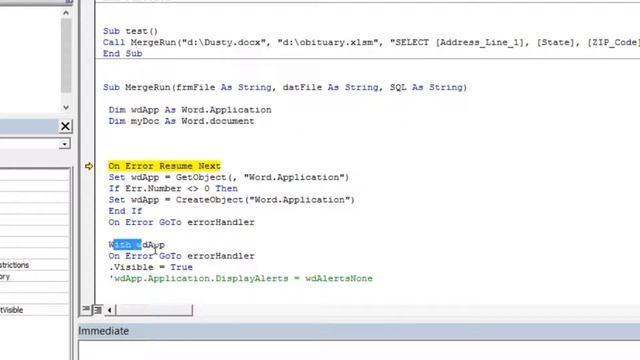This screenshot has height=360, width=640.
Task: Click first 'On Error GoTo errorHandler' above With
Action: tap(181, 222)
